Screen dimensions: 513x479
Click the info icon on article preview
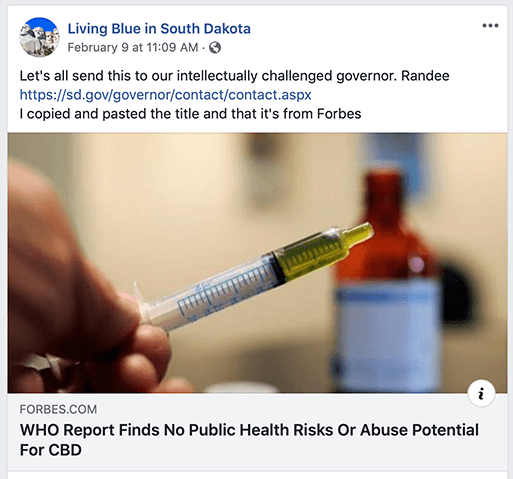(x=481, y=394)
